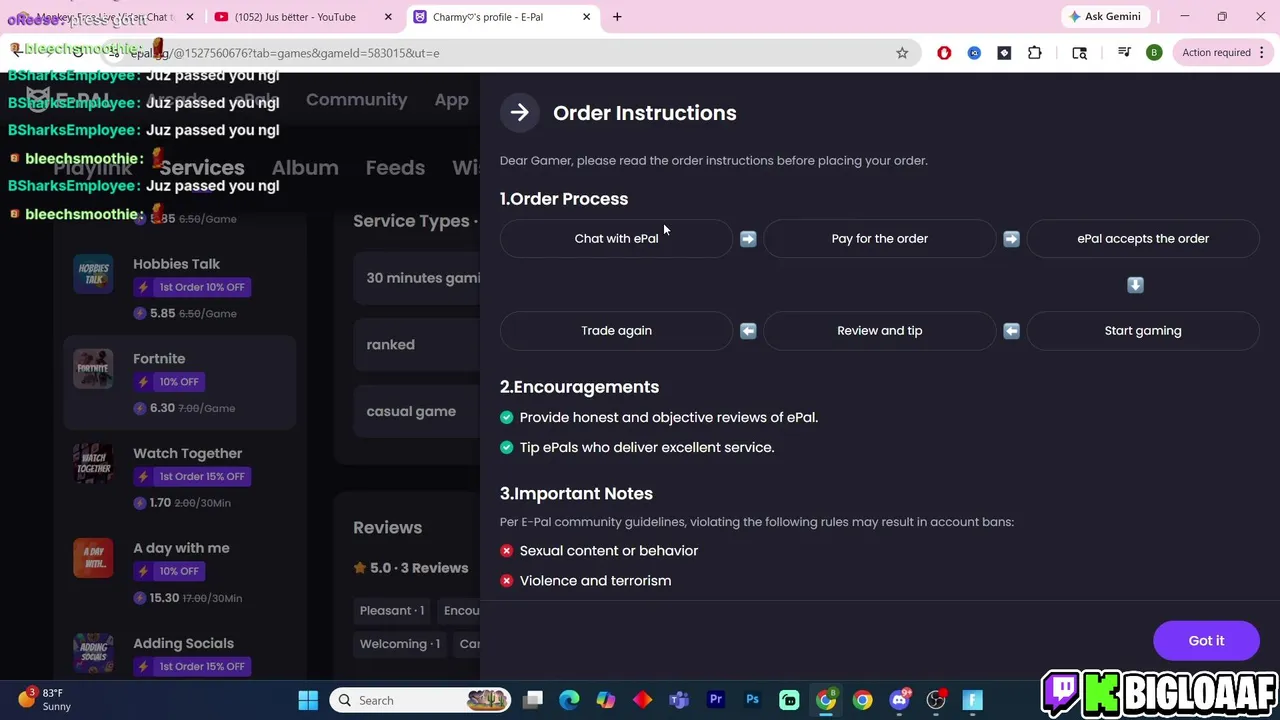Screen dimensions: 1280x720
Task: Open the Windows Start menu
Action: [308, 700]
